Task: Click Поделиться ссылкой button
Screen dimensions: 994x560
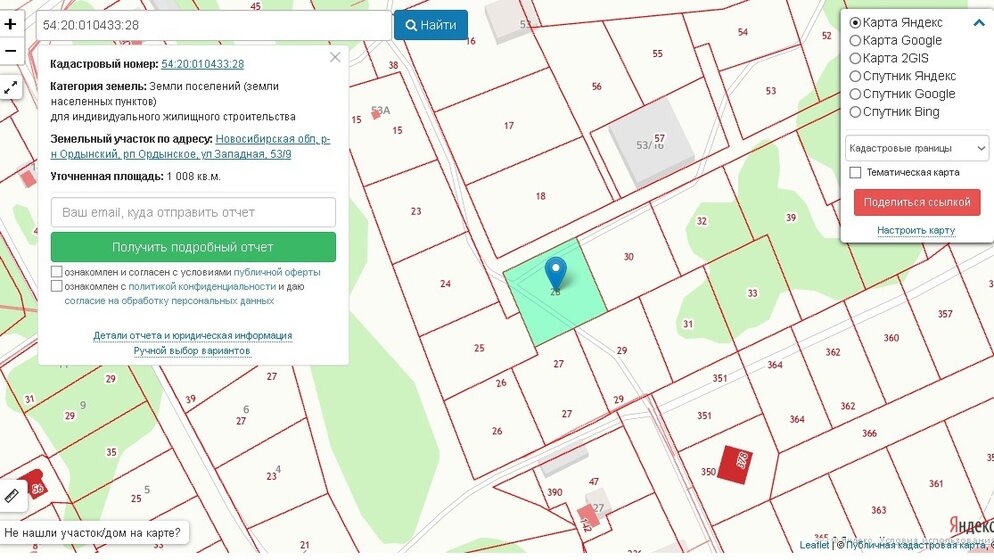Action: (917, 202)
